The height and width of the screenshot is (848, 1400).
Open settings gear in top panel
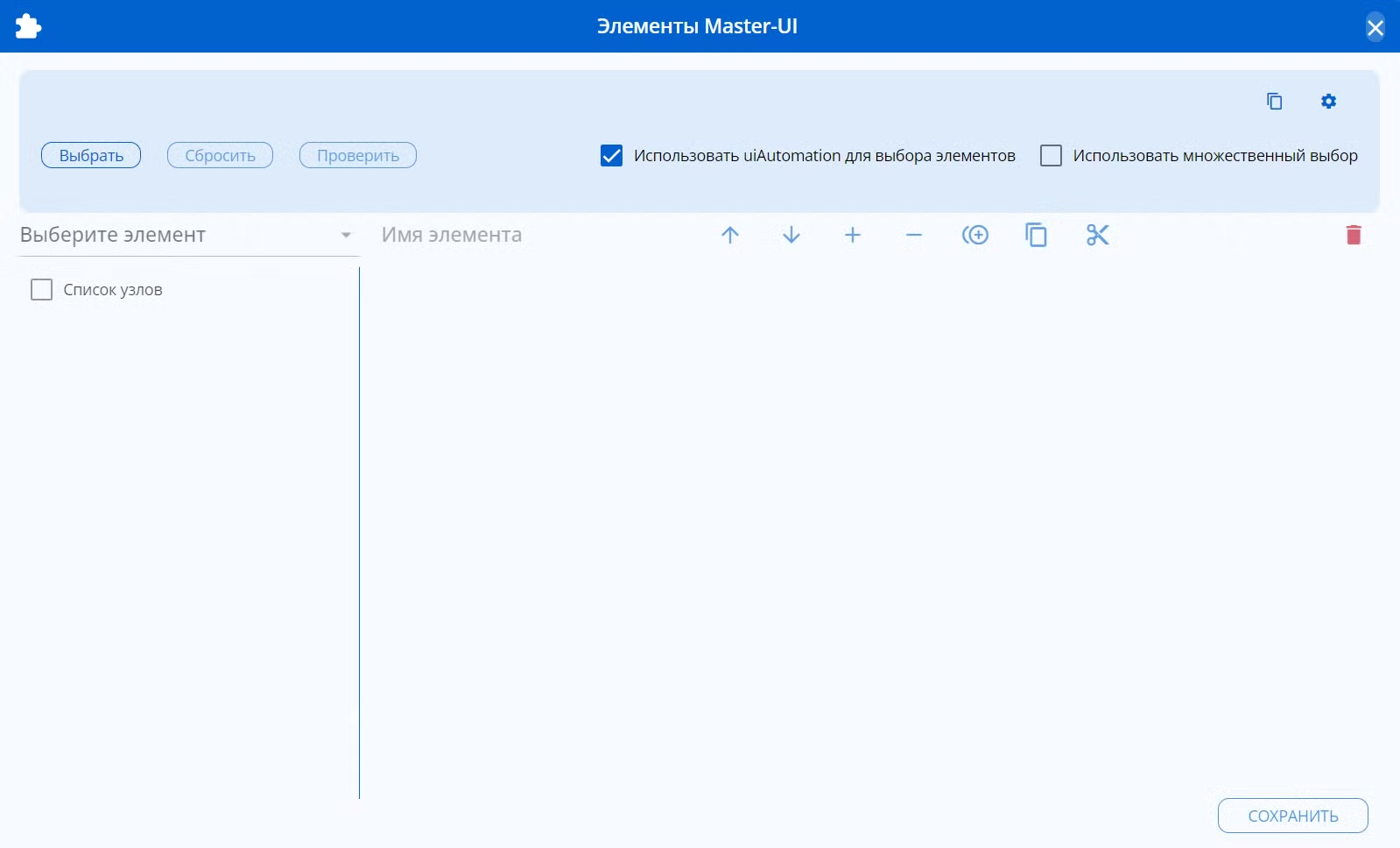tap(1329, 102)
